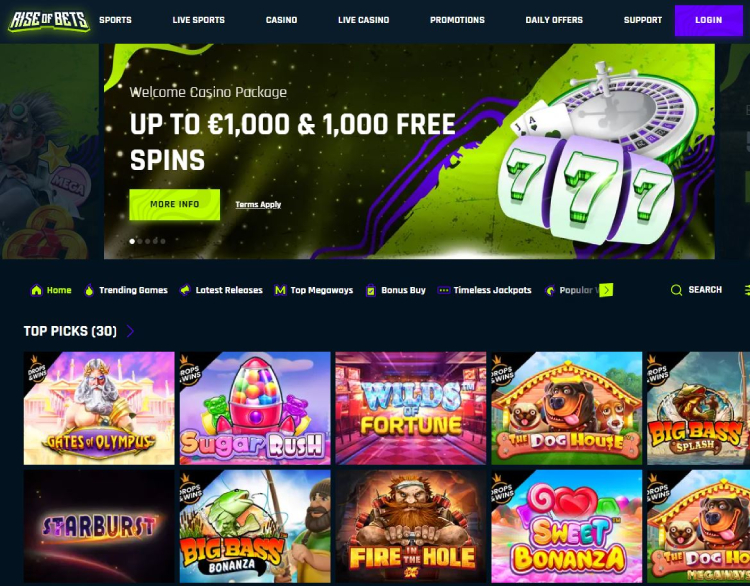Open the Casino menu item

tap(281, 20)
